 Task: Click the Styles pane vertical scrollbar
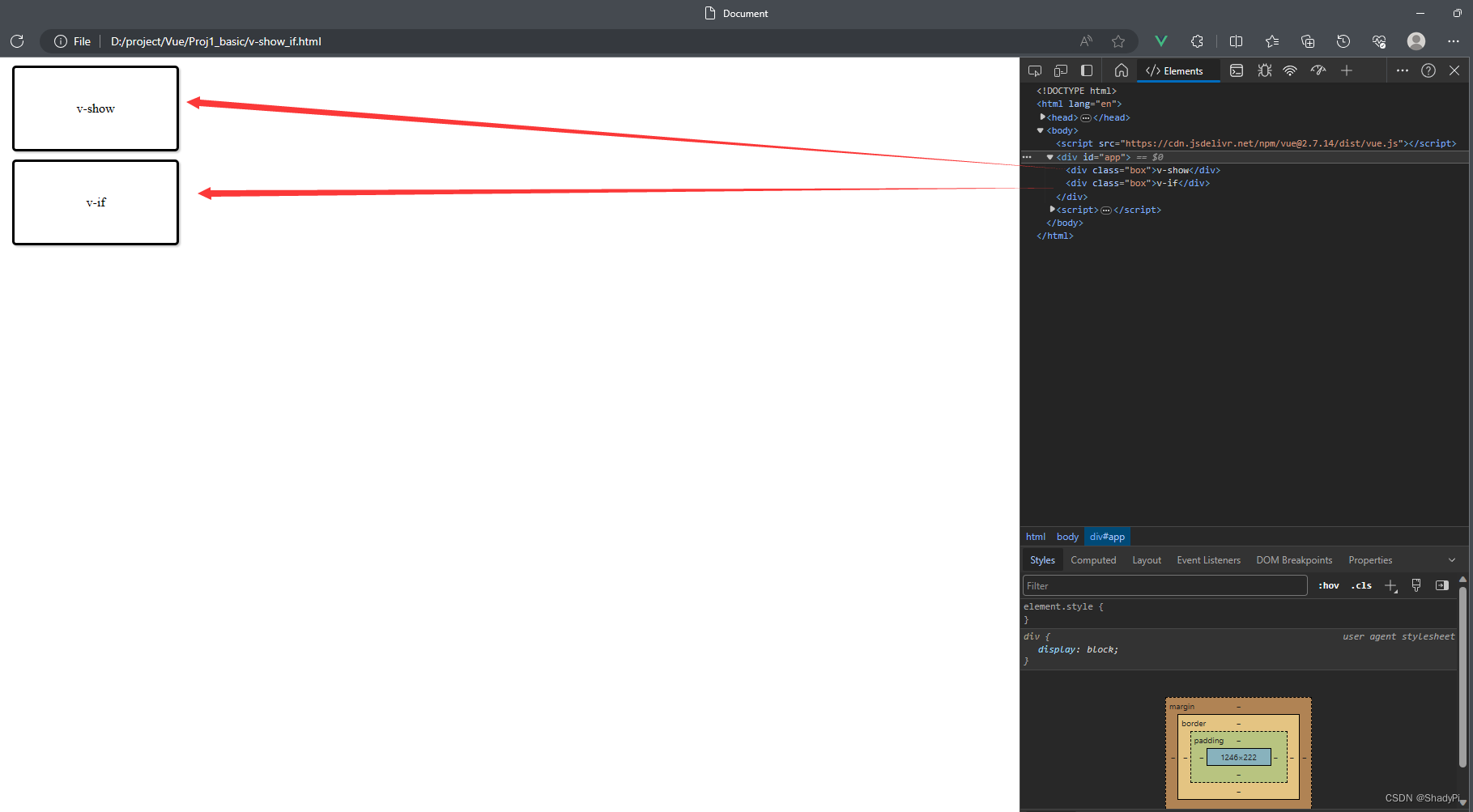(x=1462, y=677)
